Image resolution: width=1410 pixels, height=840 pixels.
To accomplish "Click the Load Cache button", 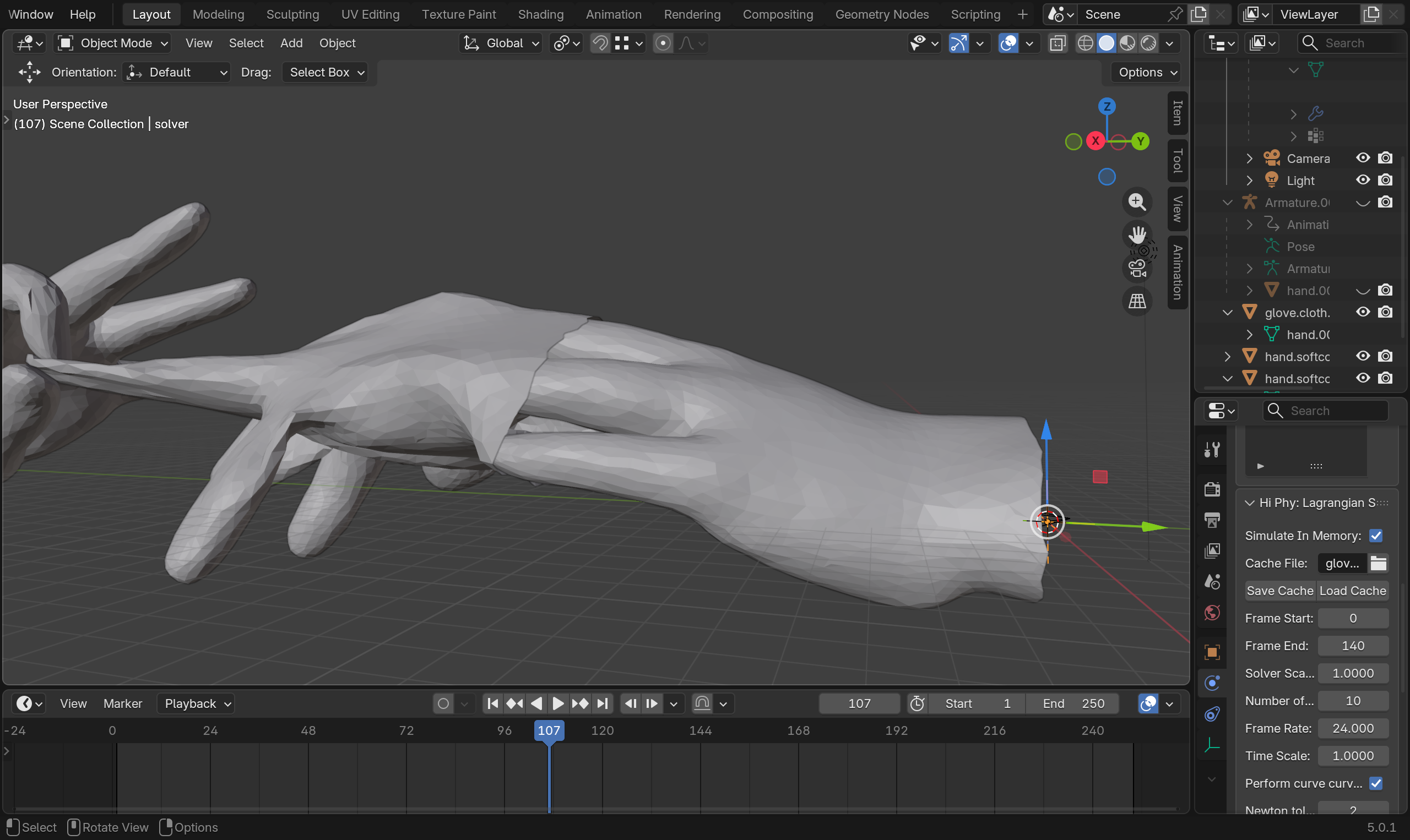I will (x=1352, y=591).
